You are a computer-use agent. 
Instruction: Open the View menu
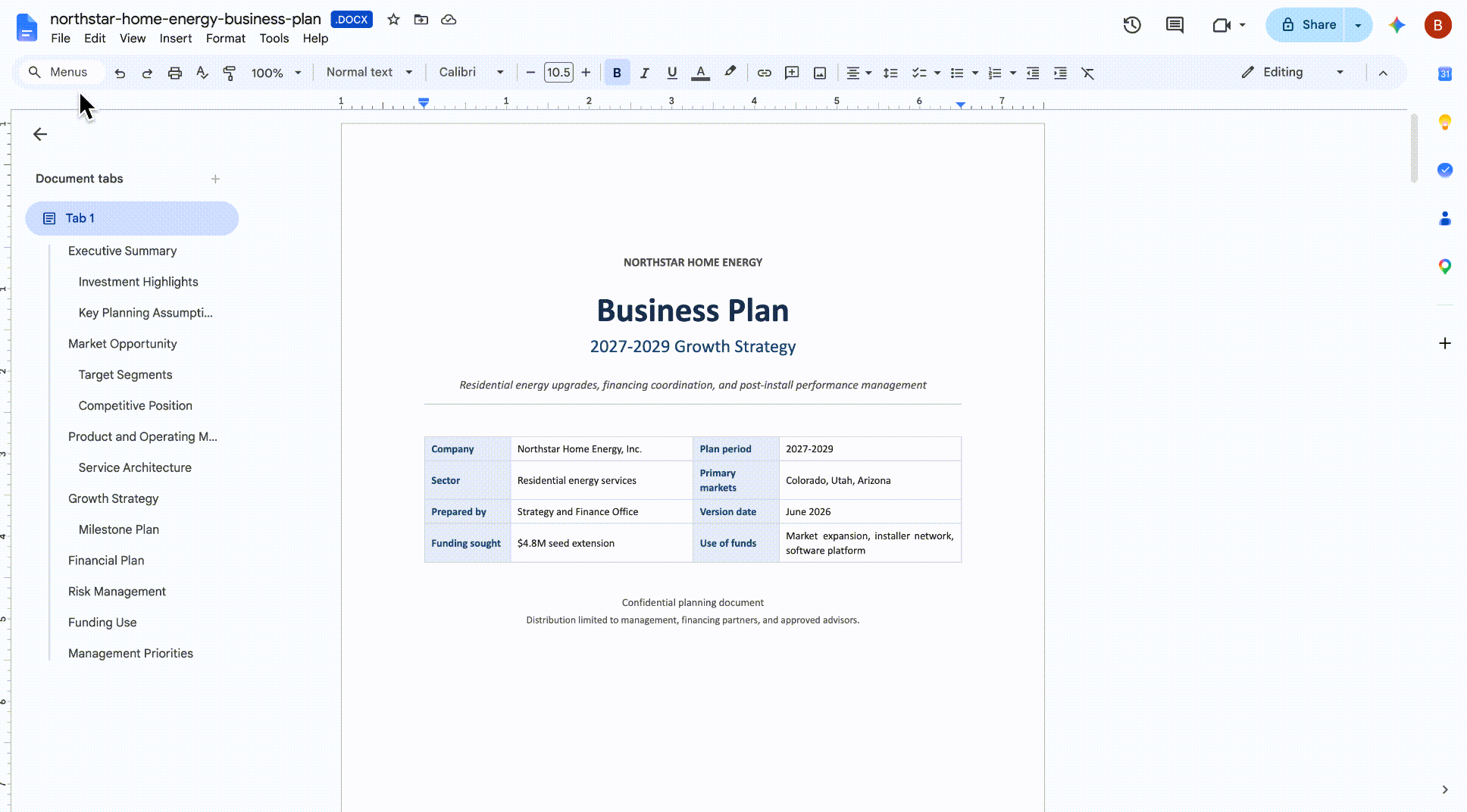[133, 39]
